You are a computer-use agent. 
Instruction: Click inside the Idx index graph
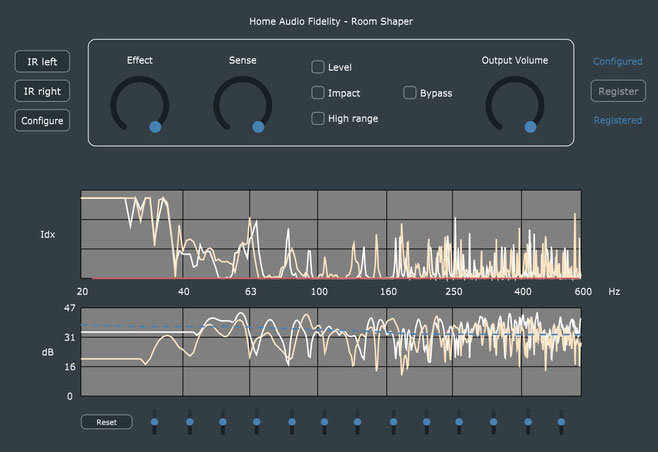pyautogui.click(x=331, y=234)
